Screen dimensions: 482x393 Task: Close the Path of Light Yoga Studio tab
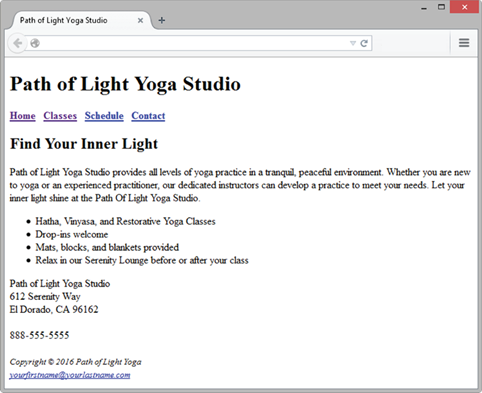(x=140, y=20)
